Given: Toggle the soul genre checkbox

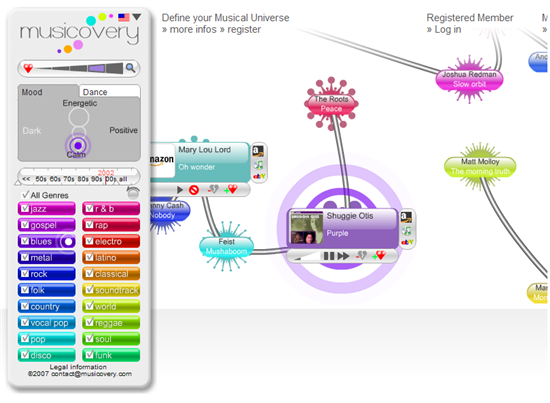Looking at the screenshot, I should 89,338.
